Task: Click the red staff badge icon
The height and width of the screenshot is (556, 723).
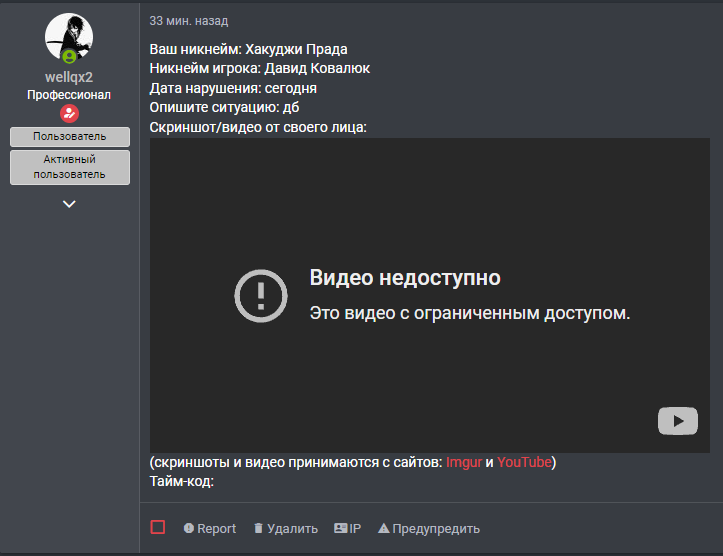Action: pyautogui.click(x=69, y=113)
